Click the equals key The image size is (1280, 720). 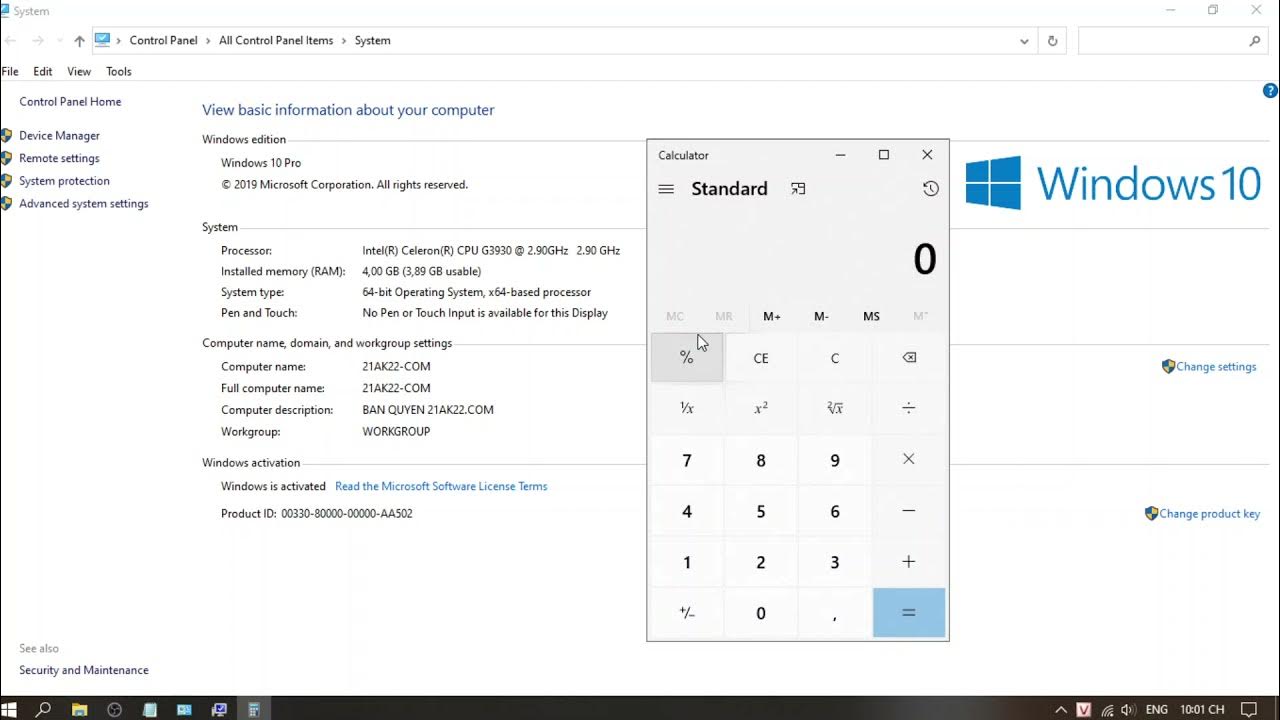coord(909,613)
